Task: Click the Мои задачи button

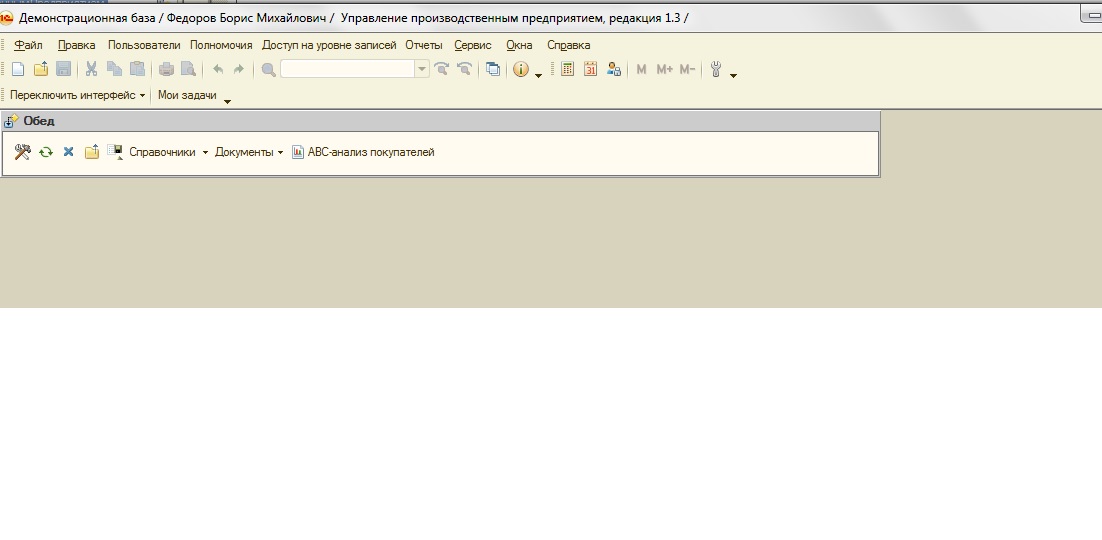Action: [187, 95]
